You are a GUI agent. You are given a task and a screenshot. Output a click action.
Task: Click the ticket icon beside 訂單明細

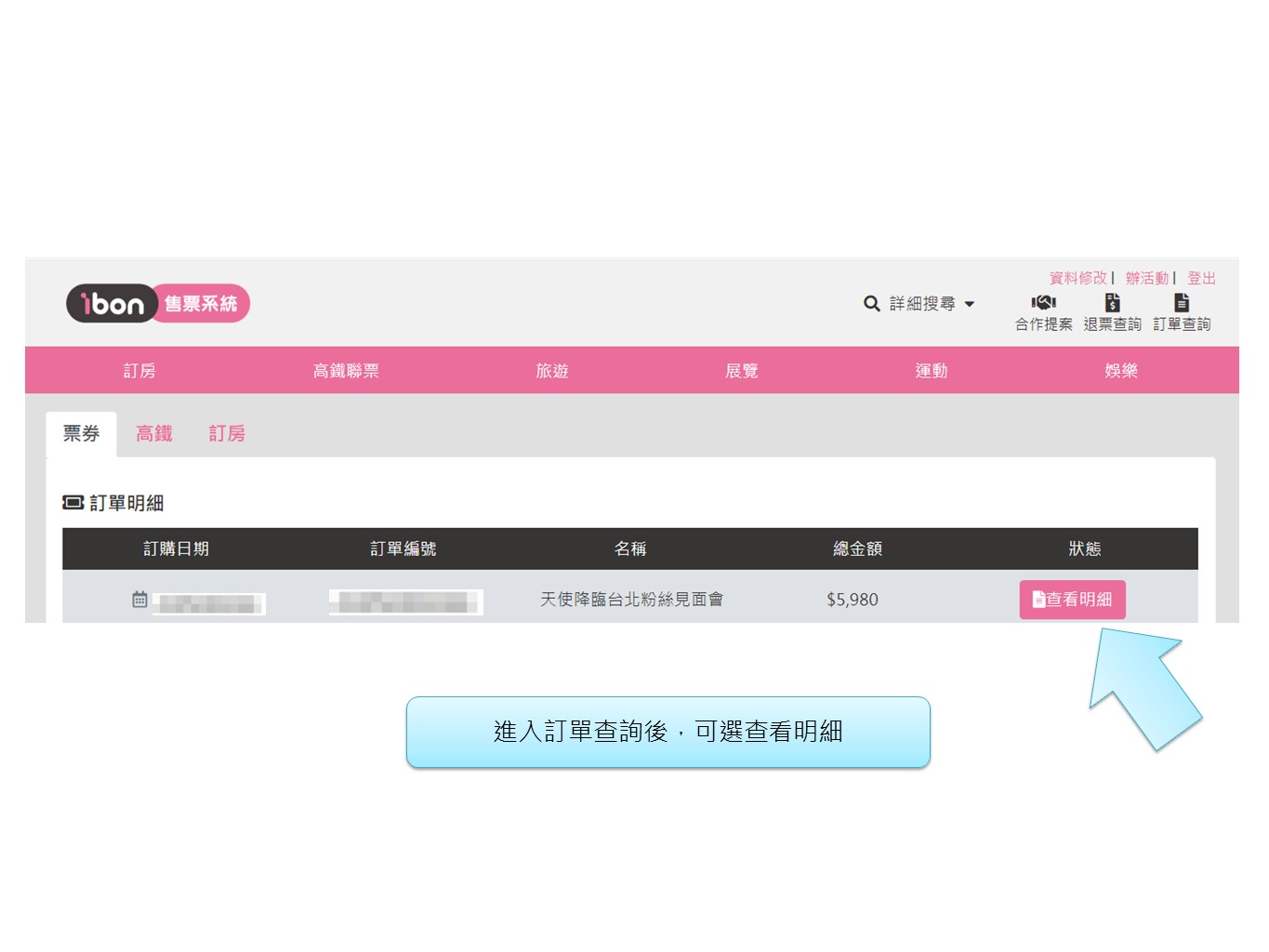click(x=73, y=503)
